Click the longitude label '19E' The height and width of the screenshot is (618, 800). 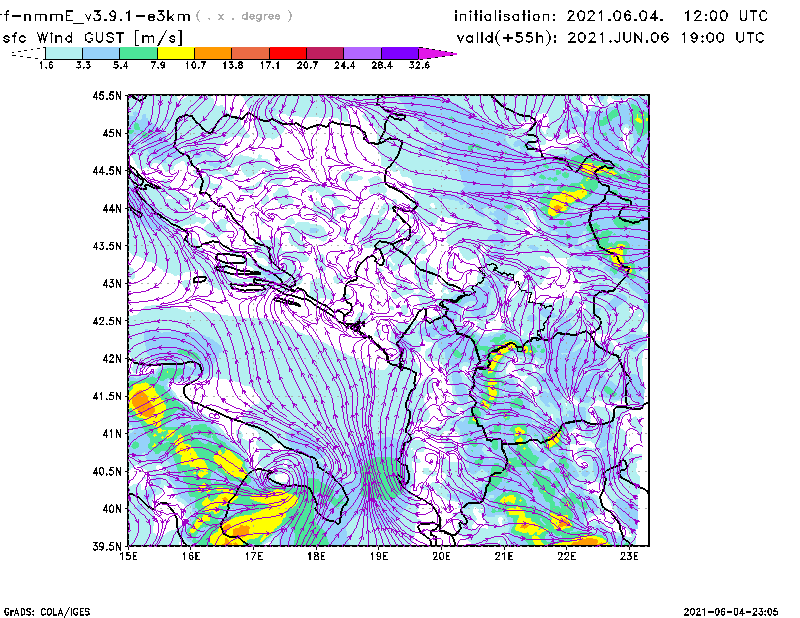(379, 556)
